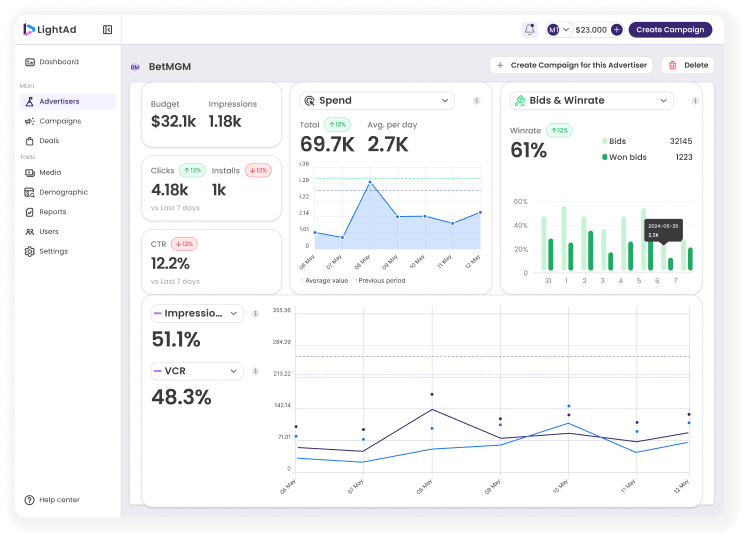748x541 pixels.
Task: Click the info icon beside Bids & Winrate
Action: tap(695, 101)
